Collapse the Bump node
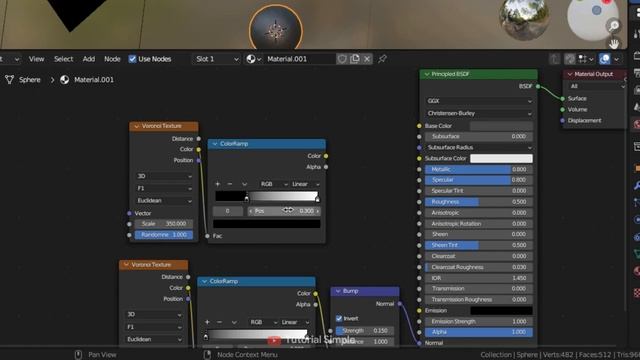 pyautogui.click(x=338, y=291)
